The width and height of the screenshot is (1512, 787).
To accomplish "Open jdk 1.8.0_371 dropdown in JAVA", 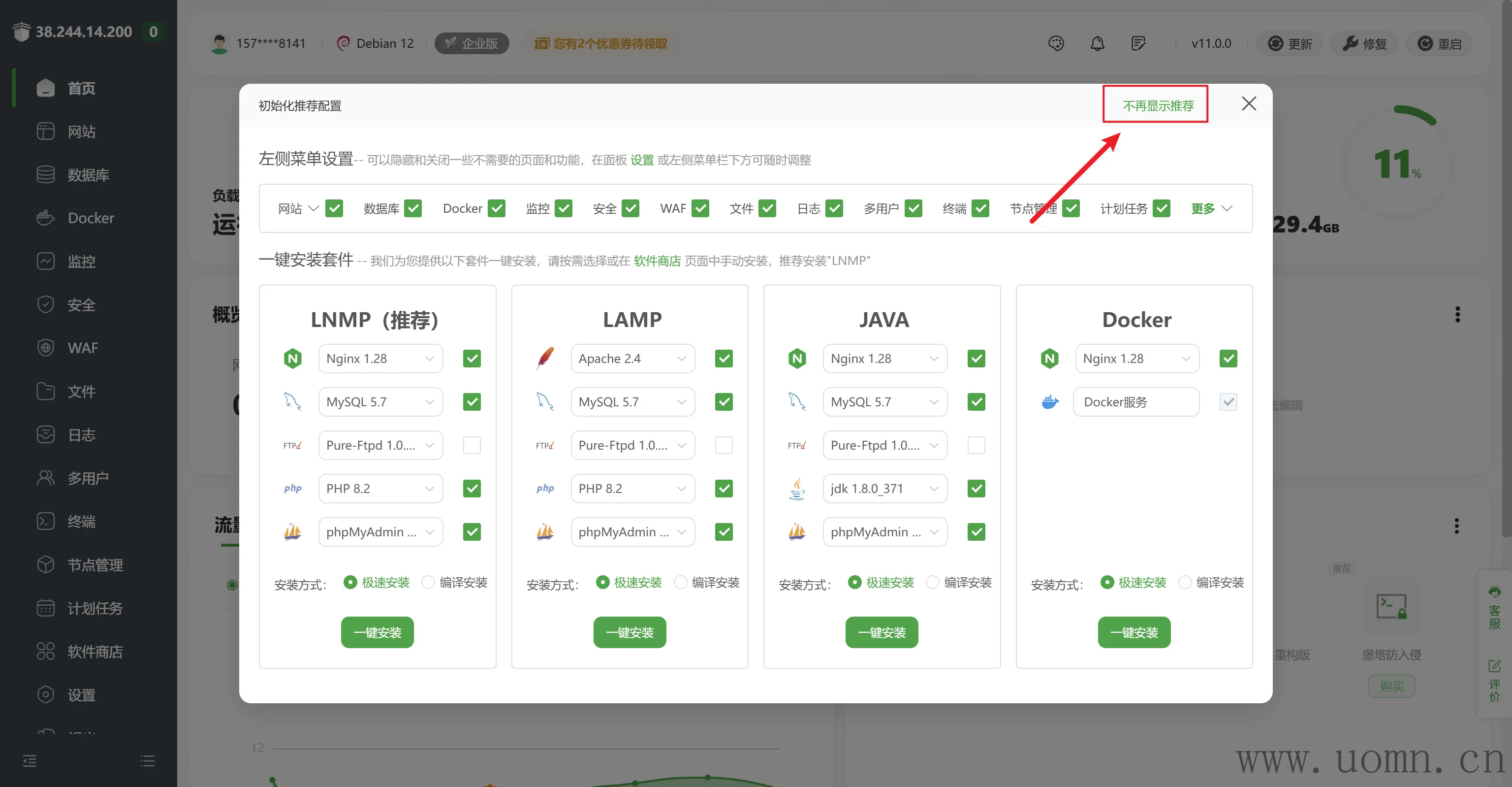I will pos(884,489).
